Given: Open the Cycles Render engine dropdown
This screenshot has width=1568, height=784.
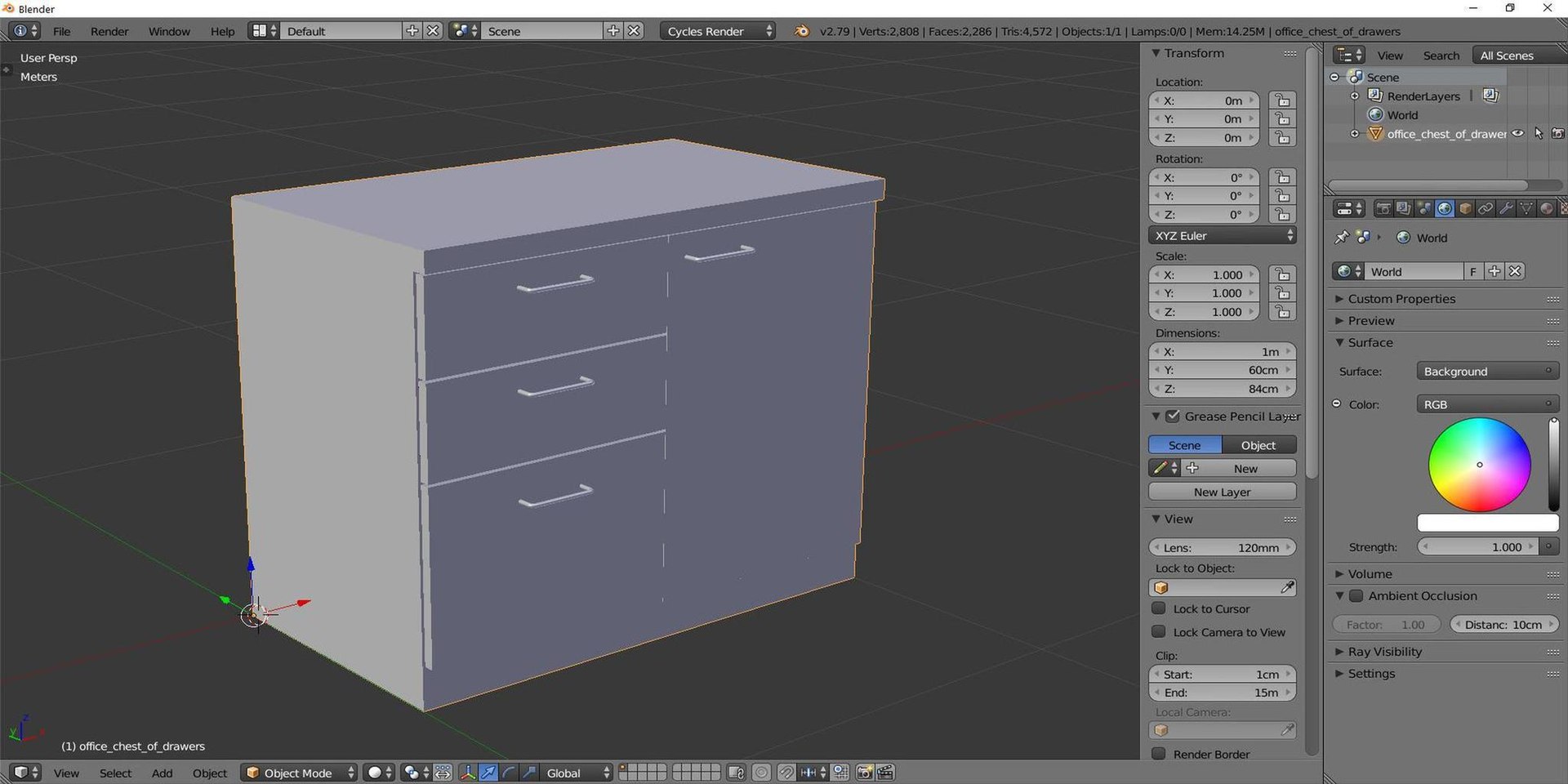Looking at the screenshot, I should point(717,31).
